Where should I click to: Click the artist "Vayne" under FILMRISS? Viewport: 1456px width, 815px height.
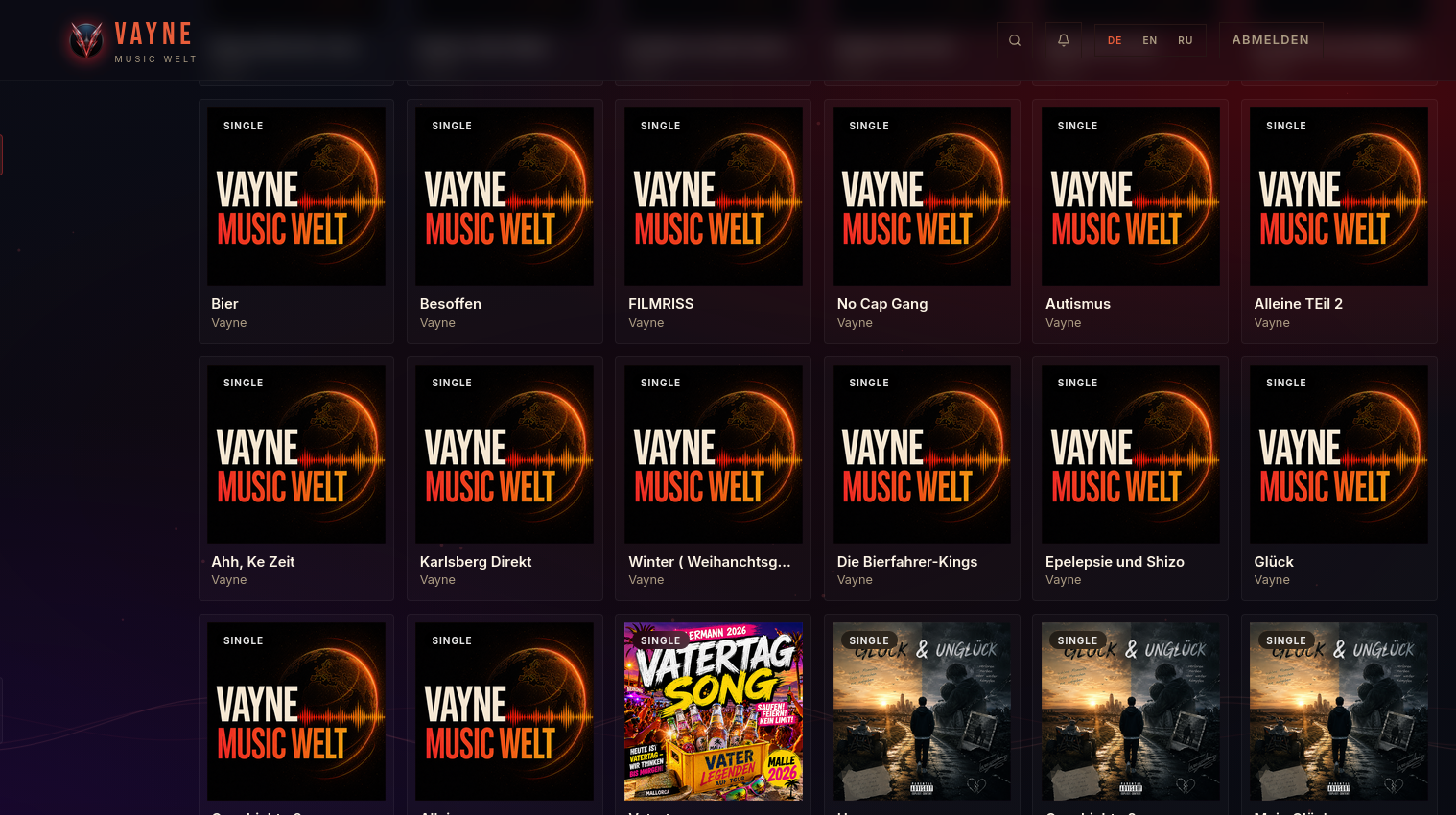[646, 323]
